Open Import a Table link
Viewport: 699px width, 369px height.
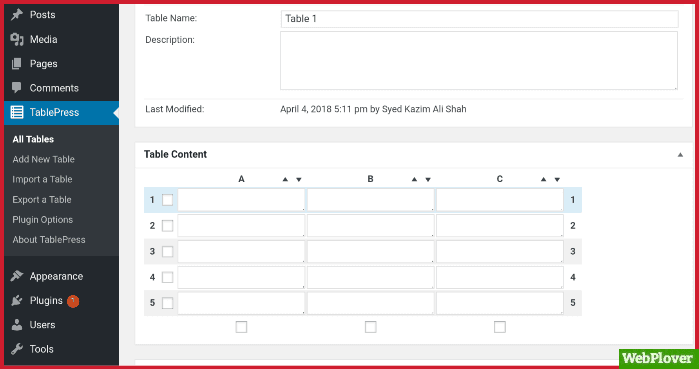point(42,179)
